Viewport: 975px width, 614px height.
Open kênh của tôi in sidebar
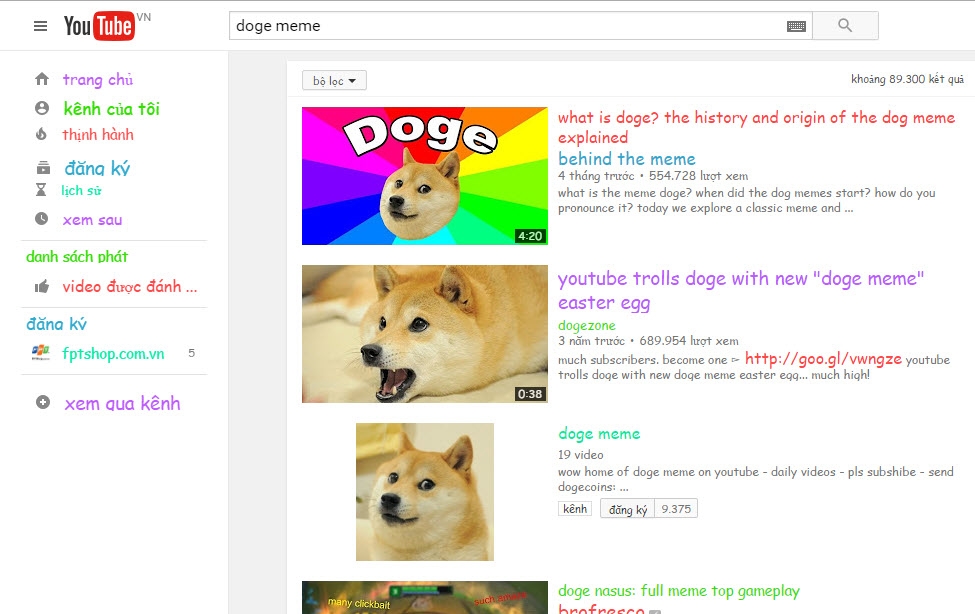pyautogui.click(x=111, y=109)
